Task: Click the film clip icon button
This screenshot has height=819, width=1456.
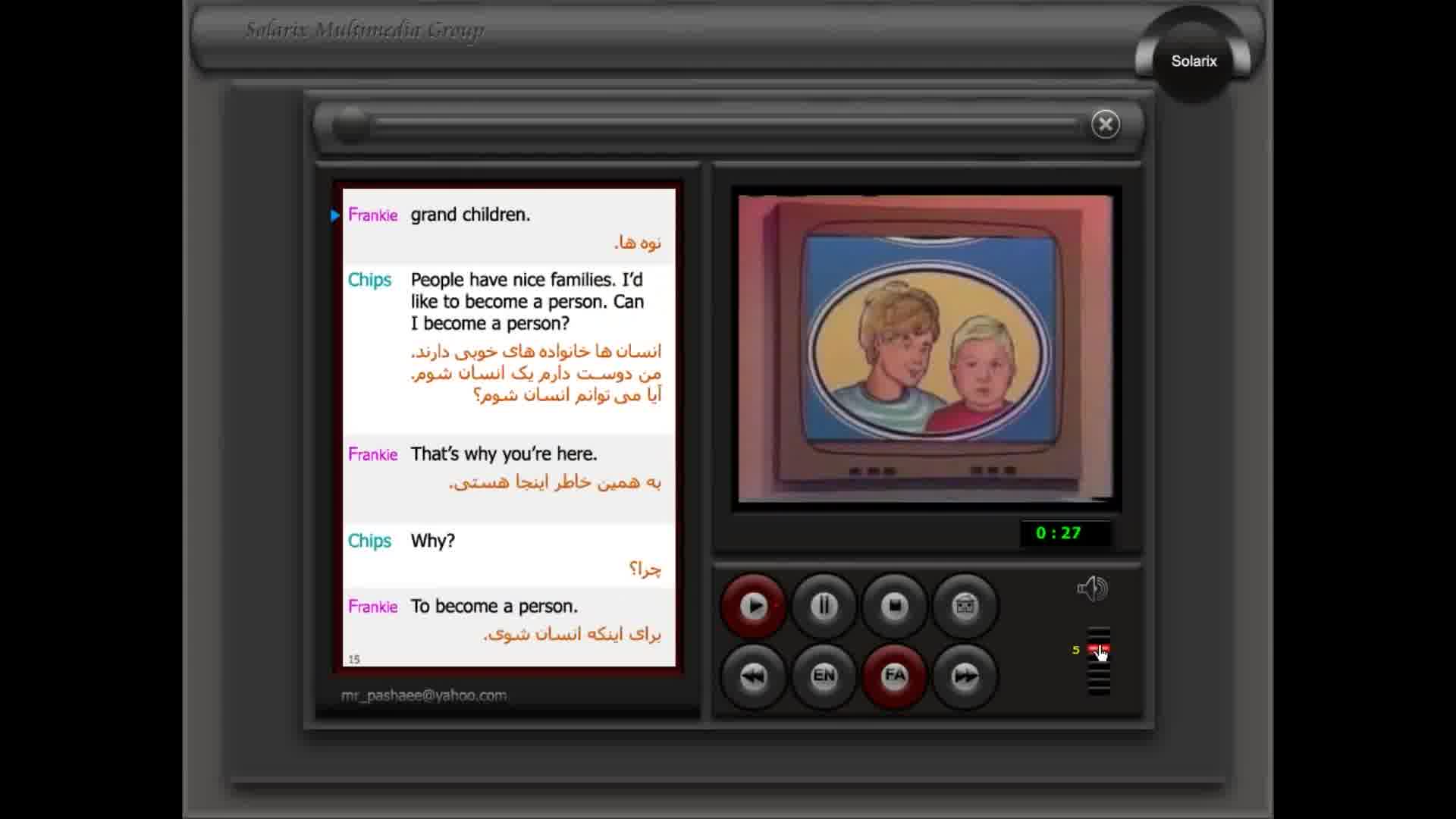Action: 965,606
